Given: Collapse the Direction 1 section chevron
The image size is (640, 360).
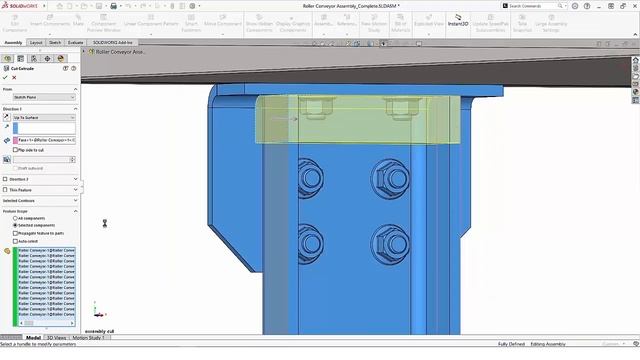Looking at the screenshot, I should click(76, 109).
